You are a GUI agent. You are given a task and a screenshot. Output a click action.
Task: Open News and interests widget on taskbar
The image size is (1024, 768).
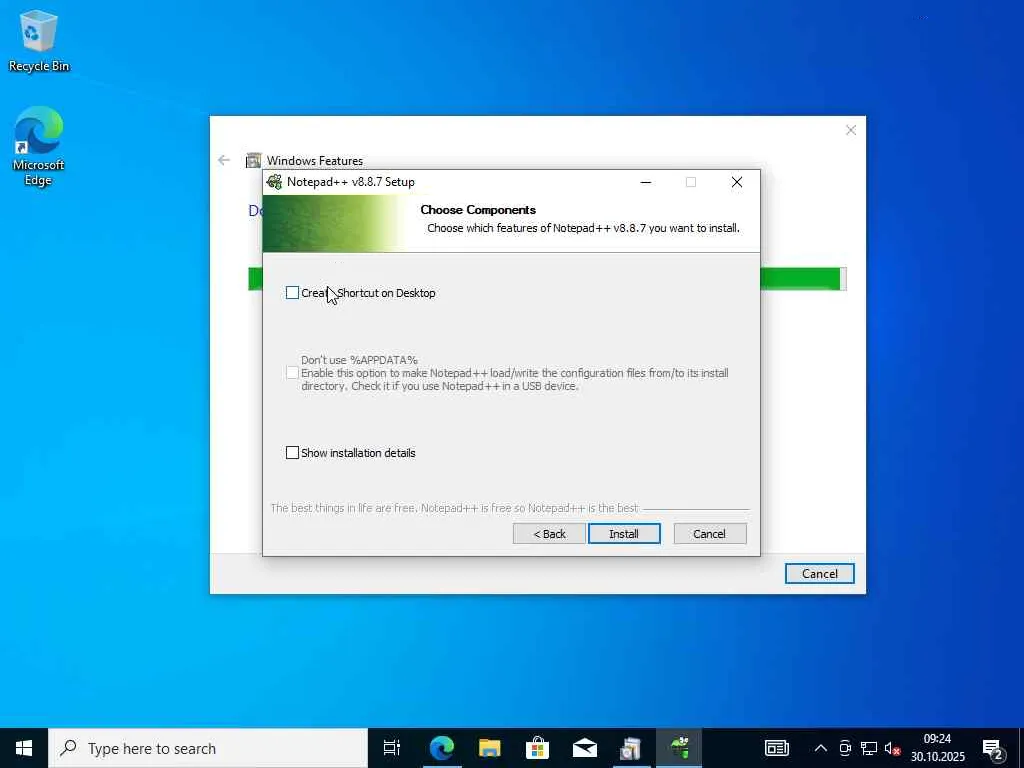click(x=776, y=748)
